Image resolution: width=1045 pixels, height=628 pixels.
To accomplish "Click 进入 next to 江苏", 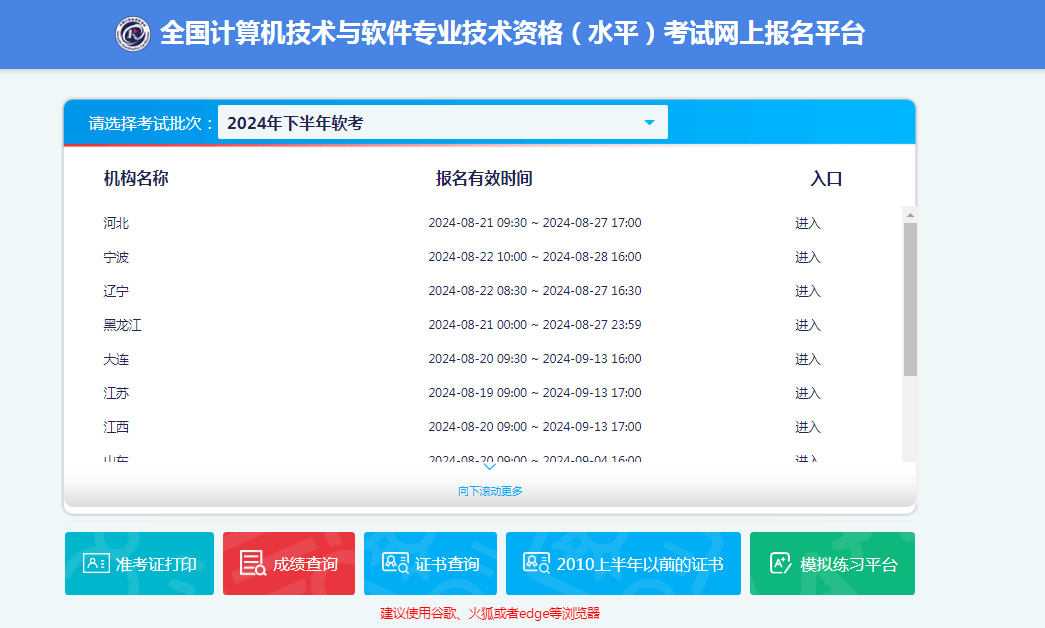I will (x=807, y=392).
